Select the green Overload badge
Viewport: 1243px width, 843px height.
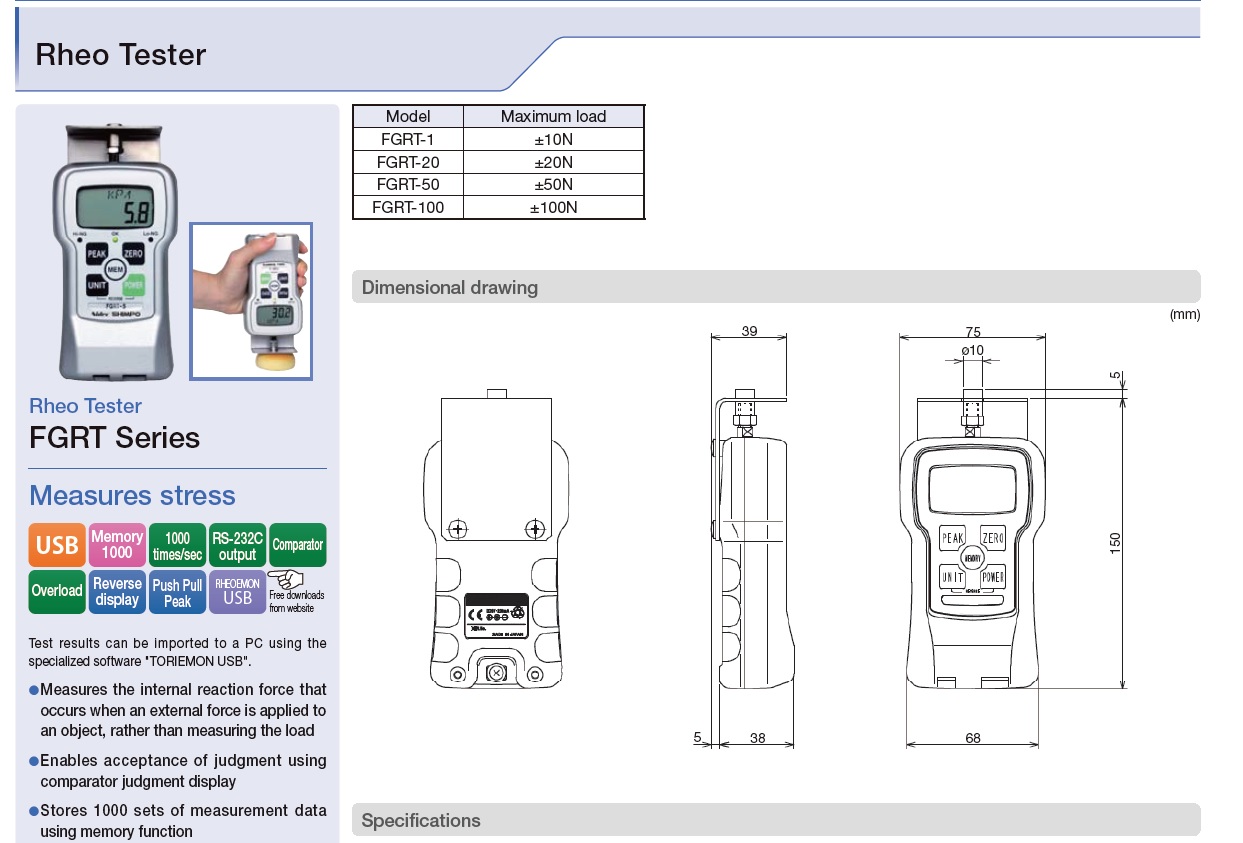(57, 591)
